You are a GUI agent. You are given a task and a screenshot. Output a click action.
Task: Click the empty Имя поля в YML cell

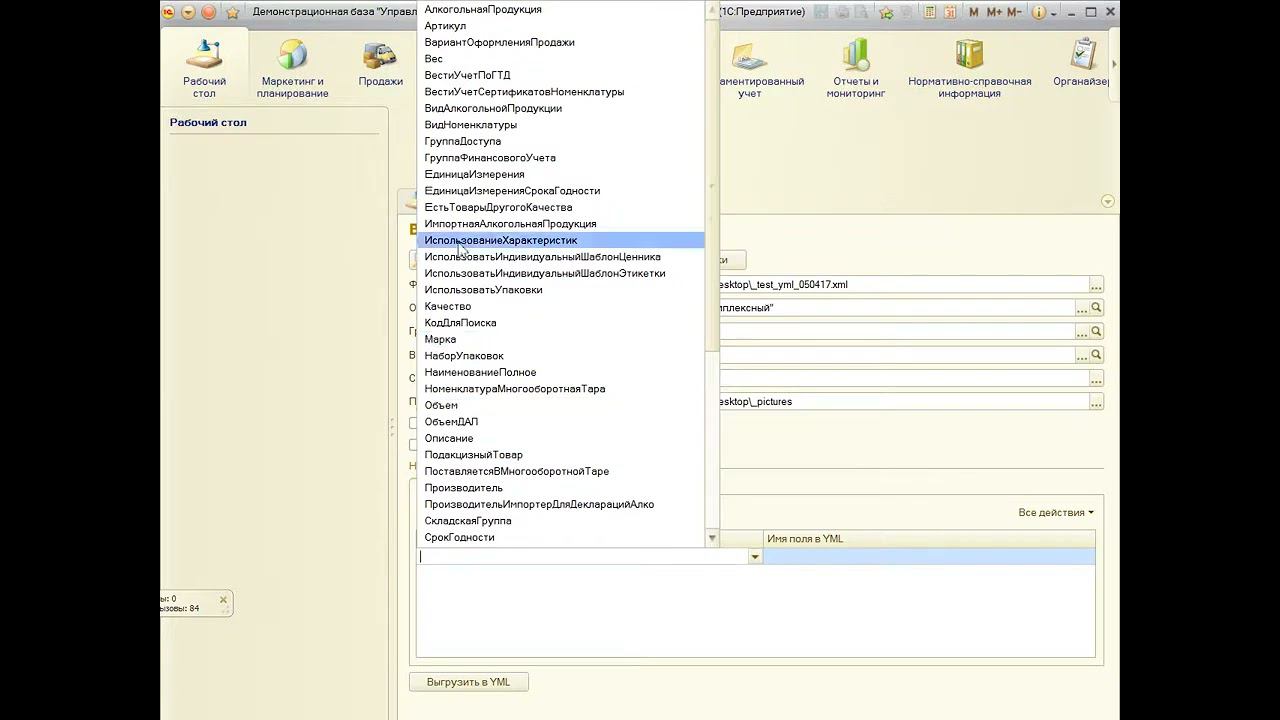tap(929, 557)
